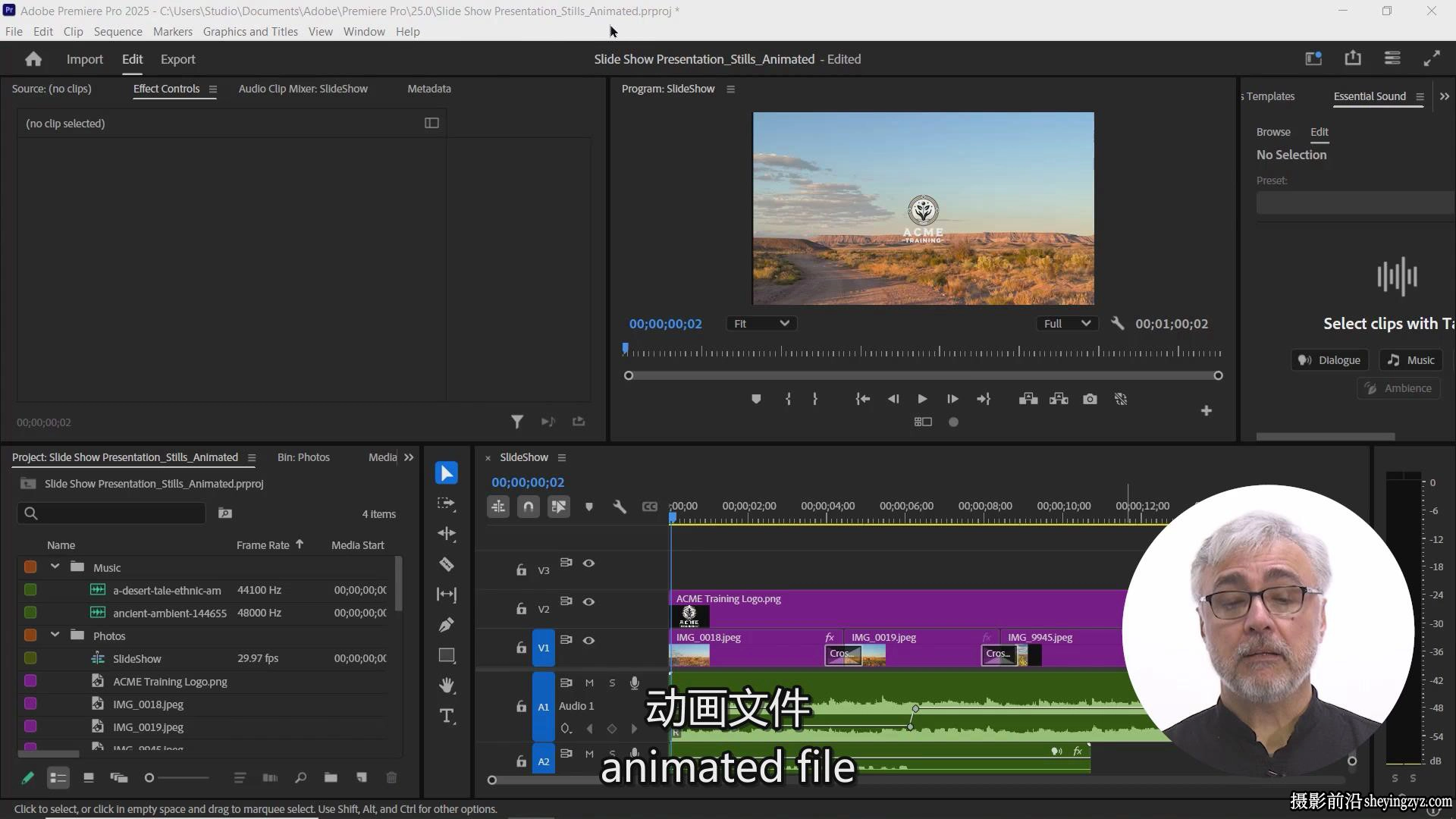Image resolution: width=1456 pixels, height=819 pixels.
Task: Collapse the Music bin
Action: pos(55,566)
